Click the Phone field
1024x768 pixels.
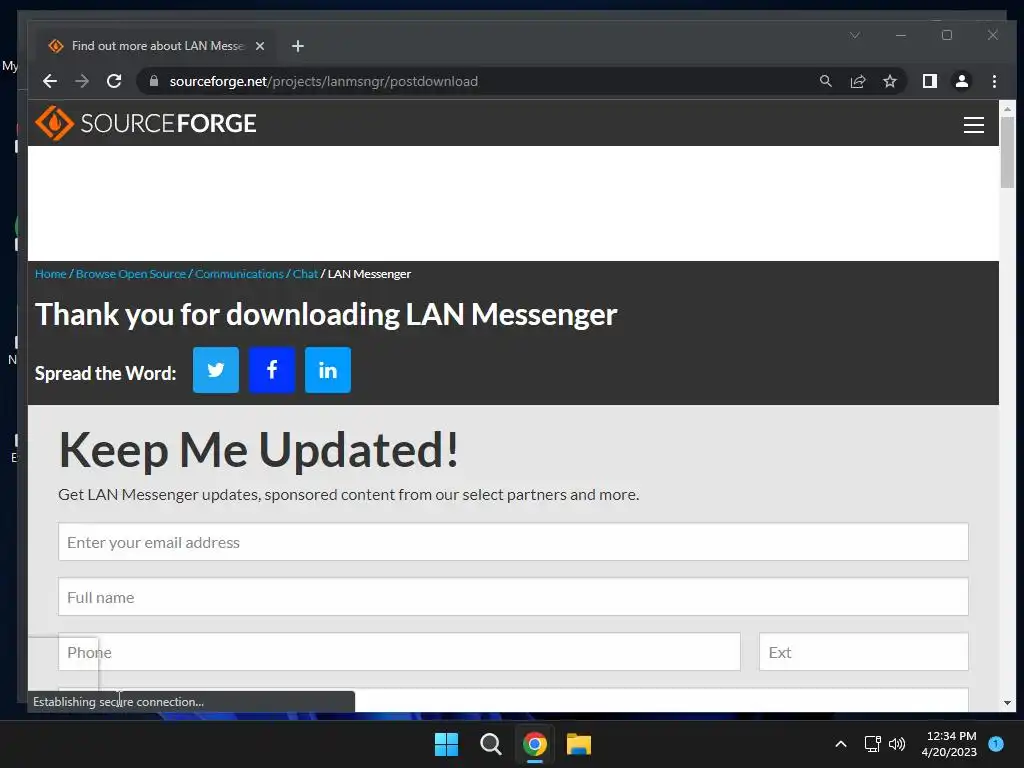click(x=399, y=652)
